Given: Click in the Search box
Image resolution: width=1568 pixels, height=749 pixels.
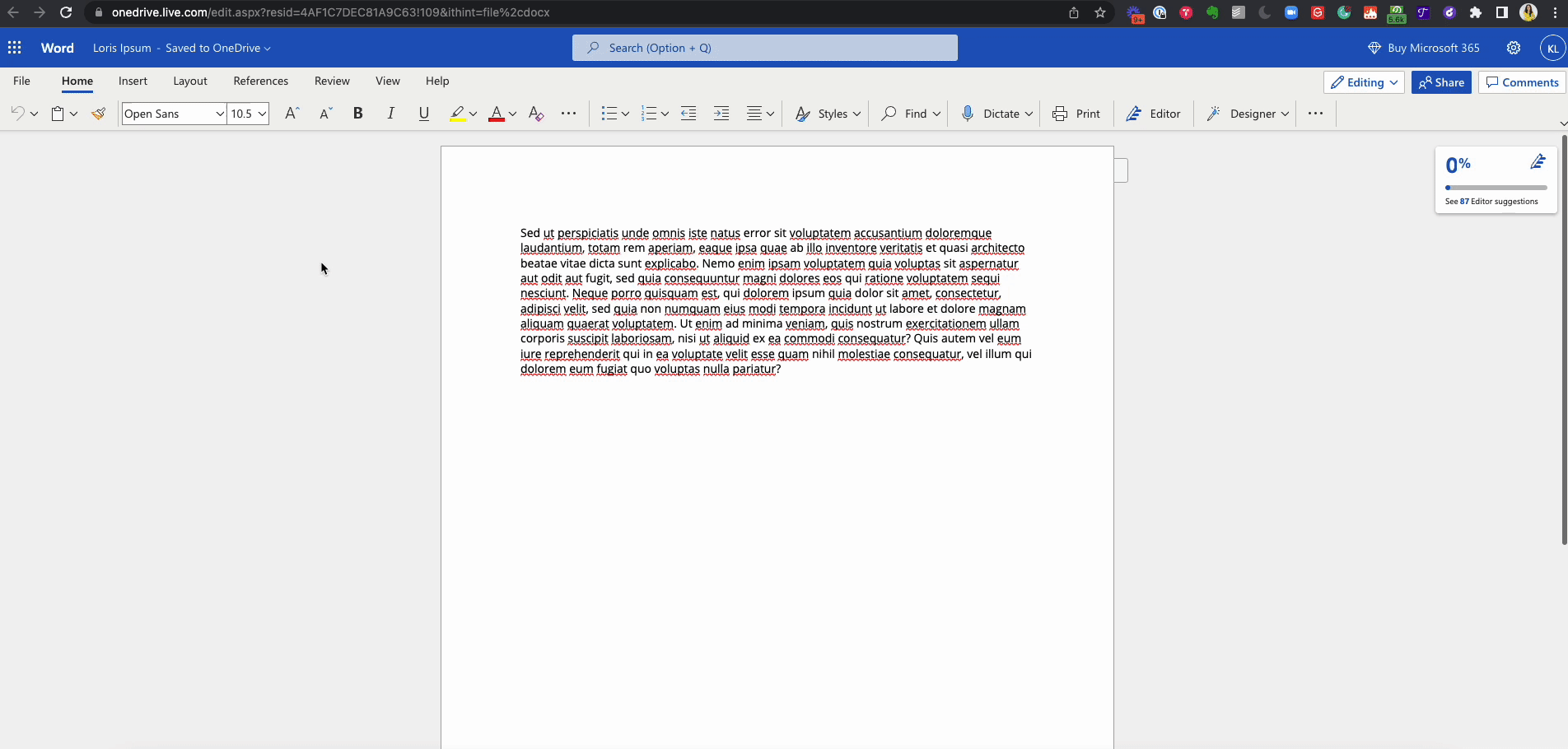Looking at the screenshot, I should tap(764, 48).
